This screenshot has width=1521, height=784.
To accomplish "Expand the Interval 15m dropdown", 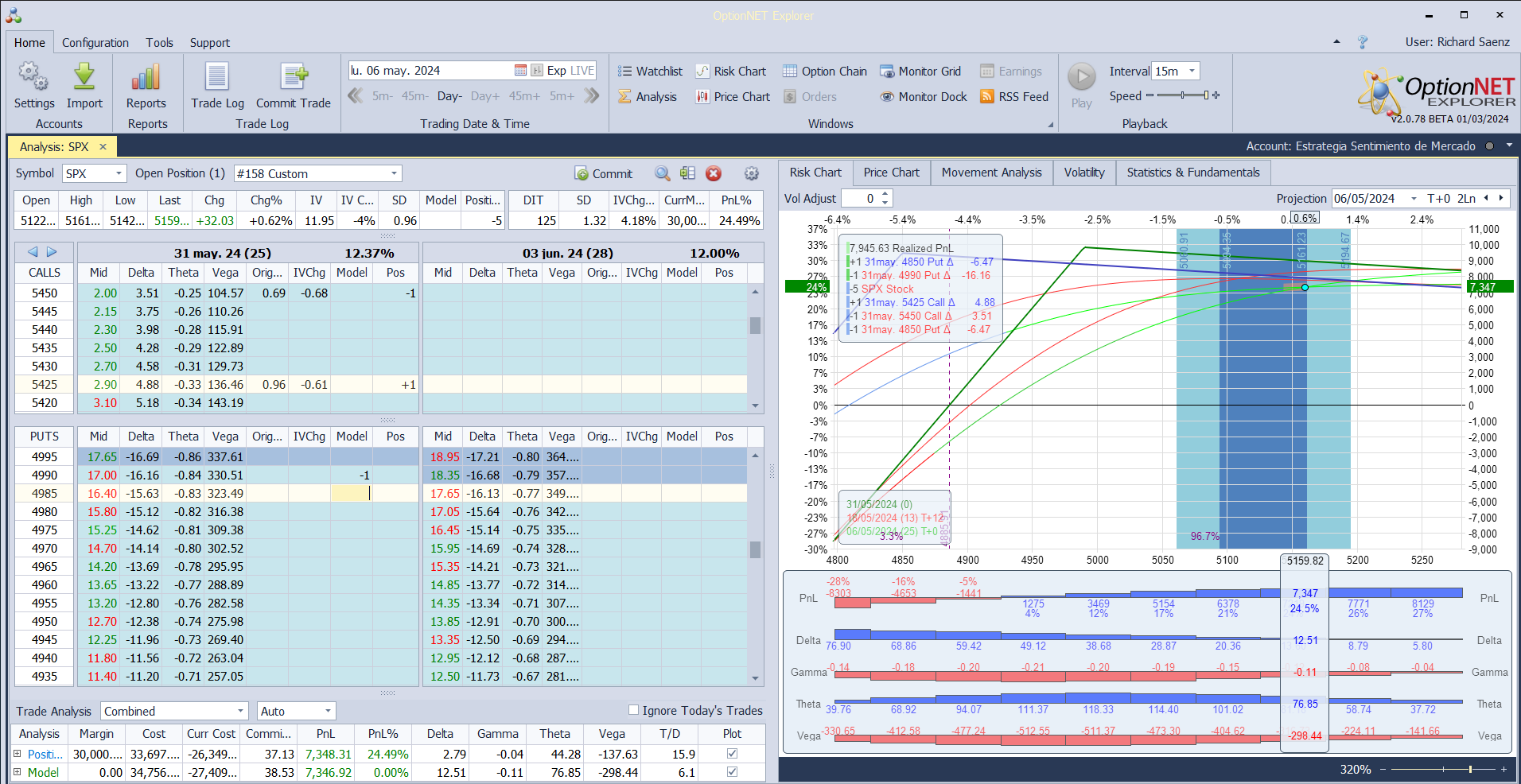I will coord(1192,72).
